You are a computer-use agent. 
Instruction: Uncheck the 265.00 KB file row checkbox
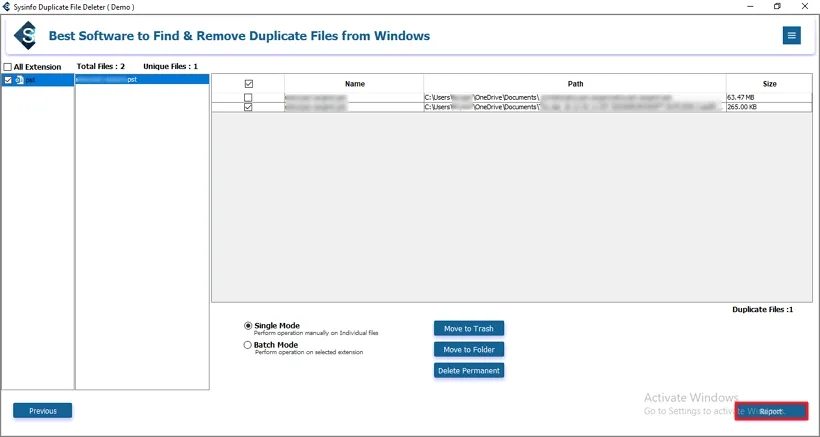(x=248, y=107)
